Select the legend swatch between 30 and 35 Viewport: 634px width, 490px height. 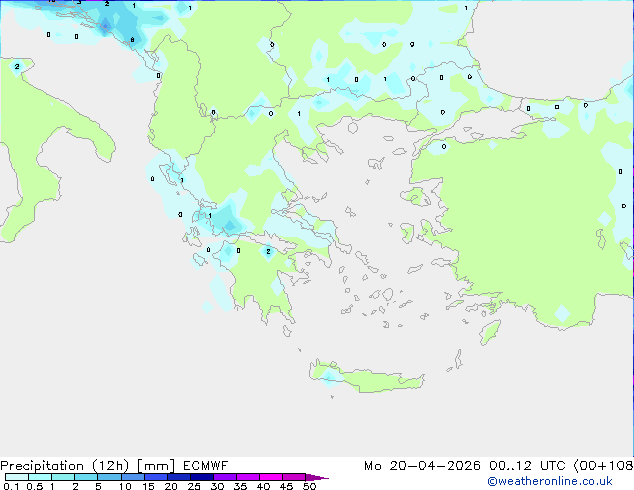click(225, 477)
